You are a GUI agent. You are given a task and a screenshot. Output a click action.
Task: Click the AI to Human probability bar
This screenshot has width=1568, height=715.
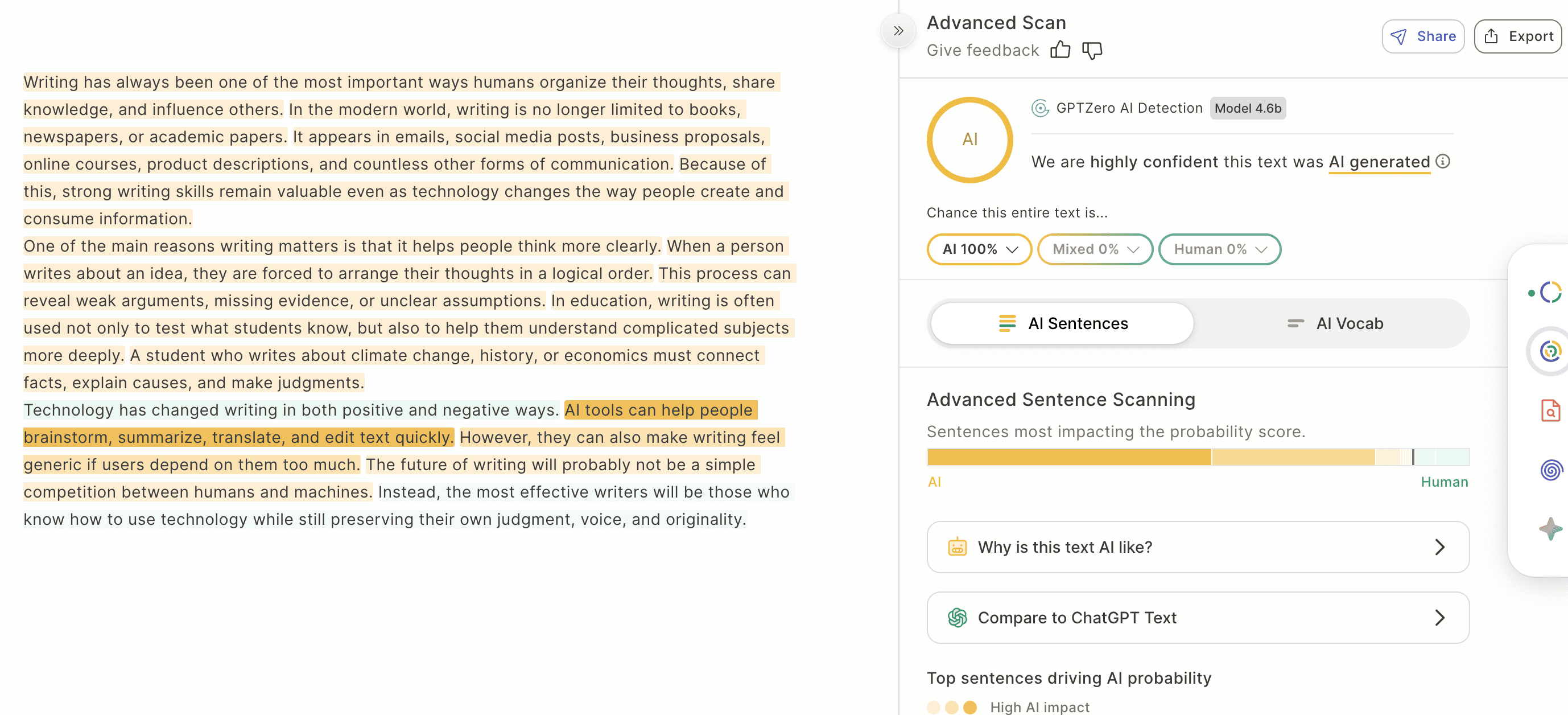1198,457
